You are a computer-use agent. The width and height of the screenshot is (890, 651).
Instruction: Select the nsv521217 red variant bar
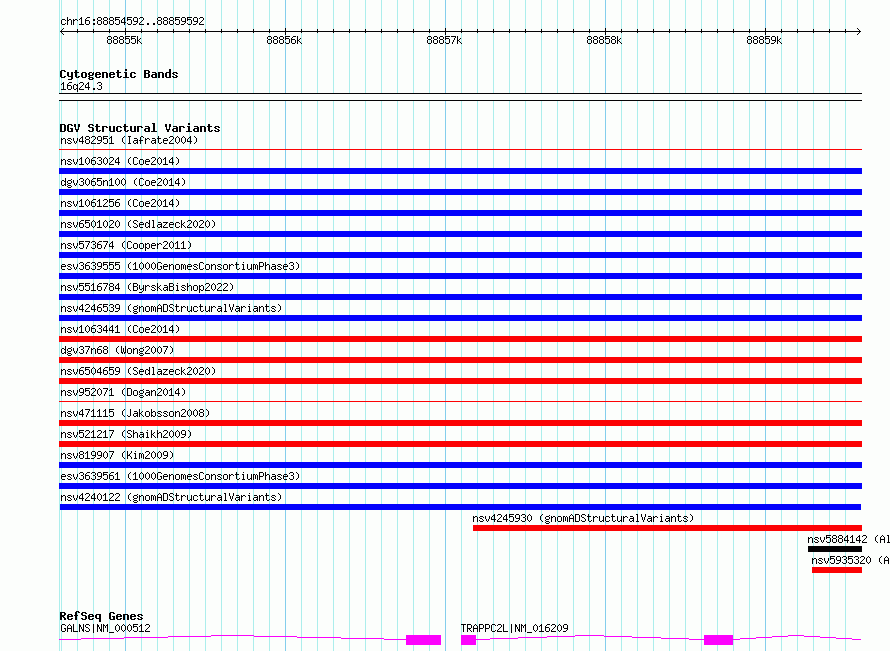pyautogui.click(x=460, y=444)
